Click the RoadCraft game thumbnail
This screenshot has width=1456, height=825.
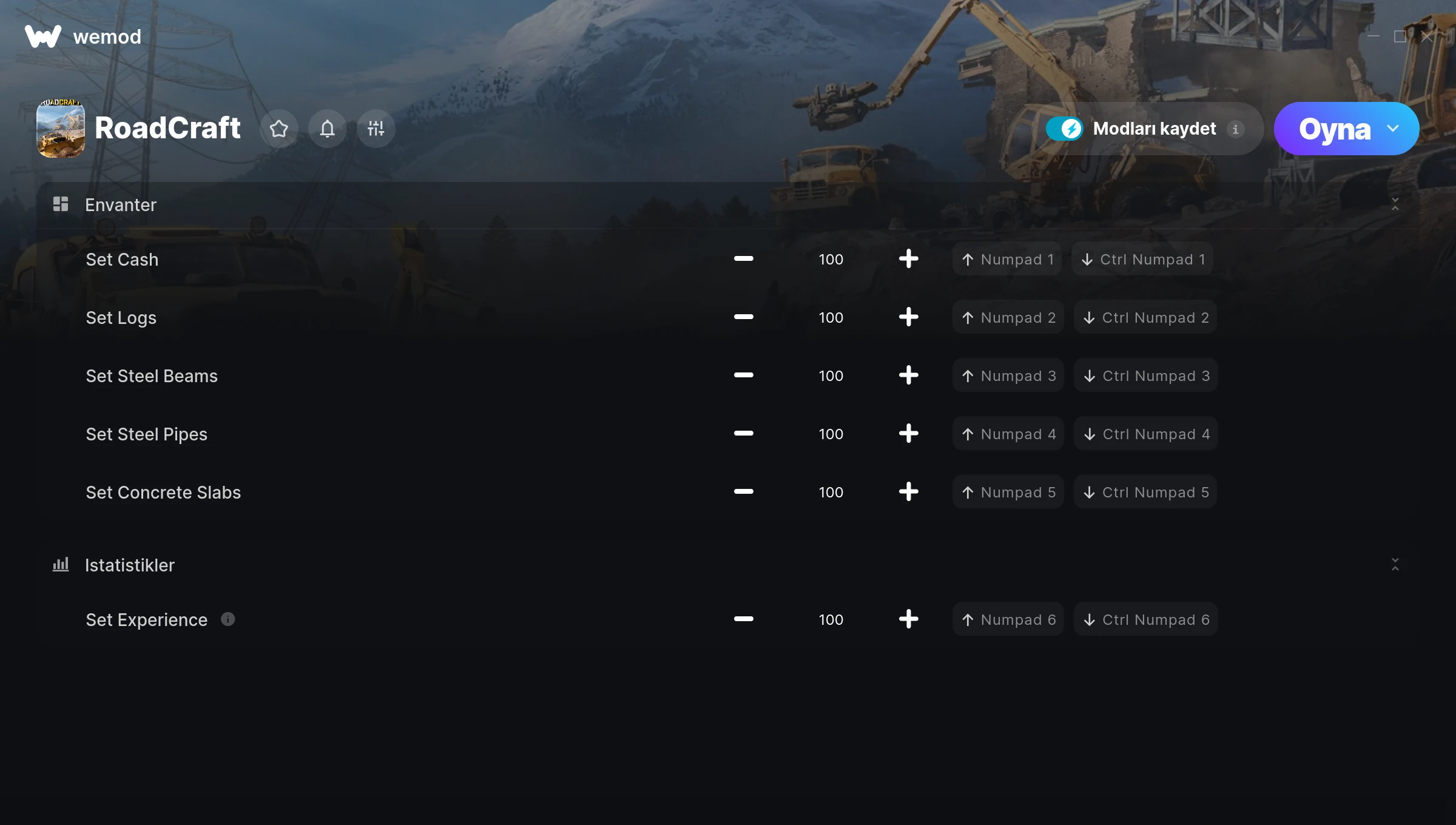pos(61,129)
